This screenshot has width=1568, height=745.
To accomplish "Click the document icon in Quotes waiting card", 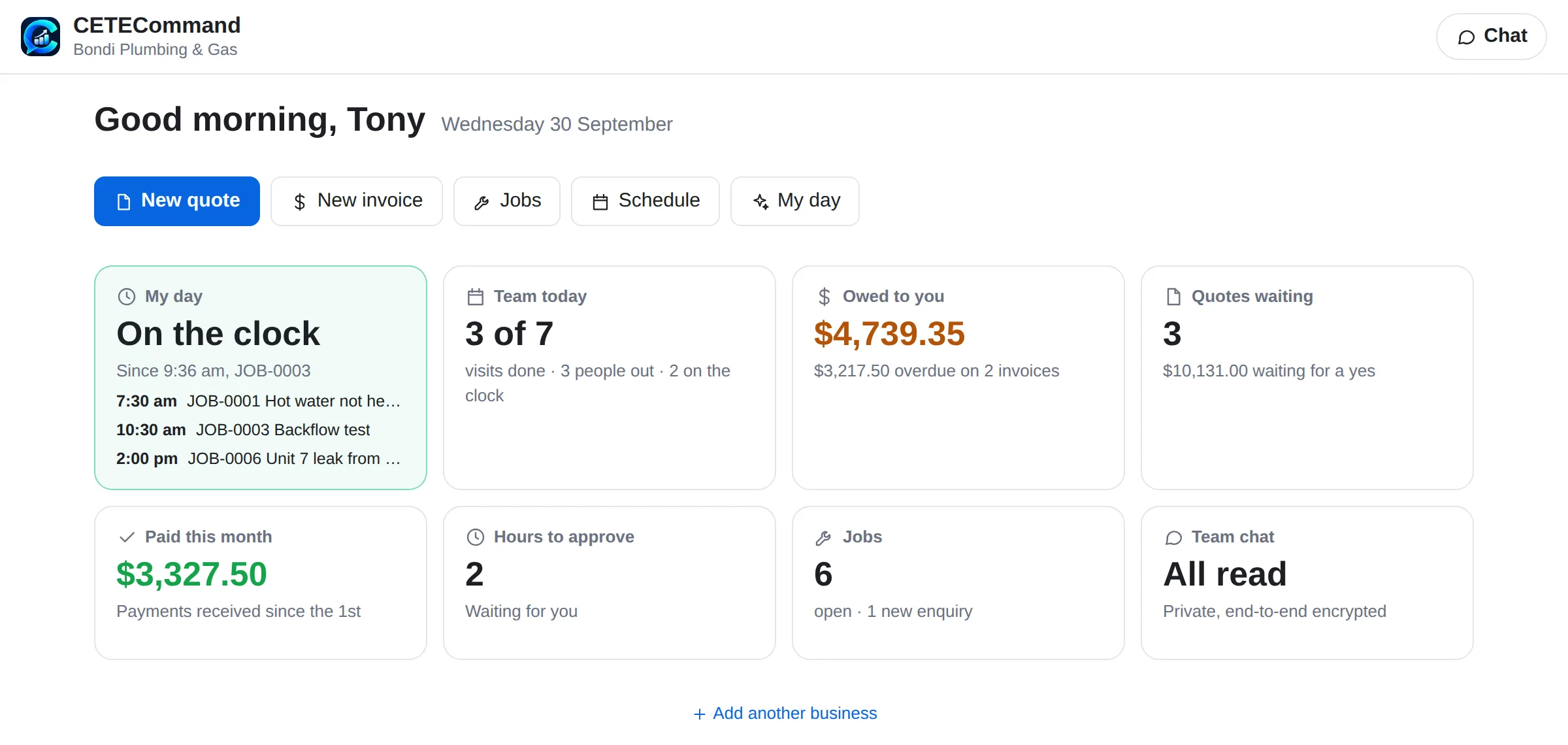I will 1173,297.
